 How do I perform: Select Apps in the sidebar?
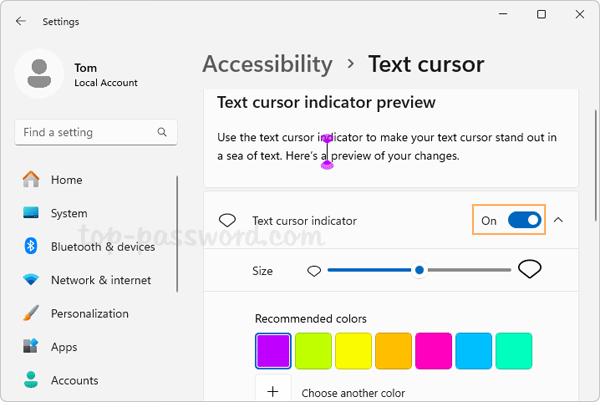(x=64, y=347)
